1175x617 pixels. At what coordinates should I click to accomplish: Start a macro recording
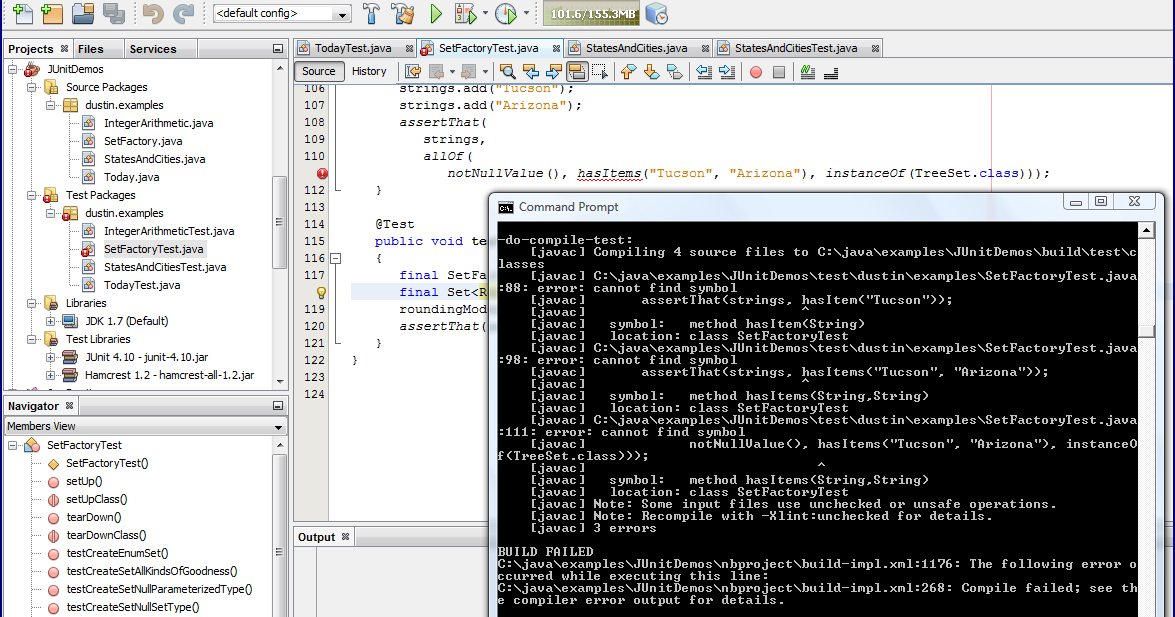pyautogui.click(x=757, y=71)
